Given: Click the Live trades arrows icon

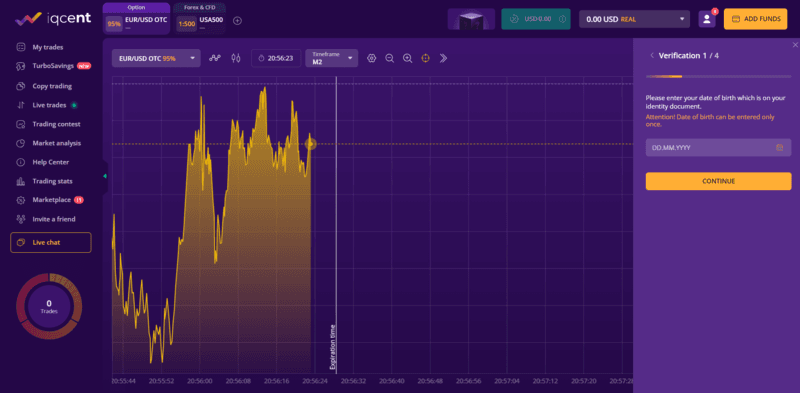Looking at the screenshot, I should [21, 105].
